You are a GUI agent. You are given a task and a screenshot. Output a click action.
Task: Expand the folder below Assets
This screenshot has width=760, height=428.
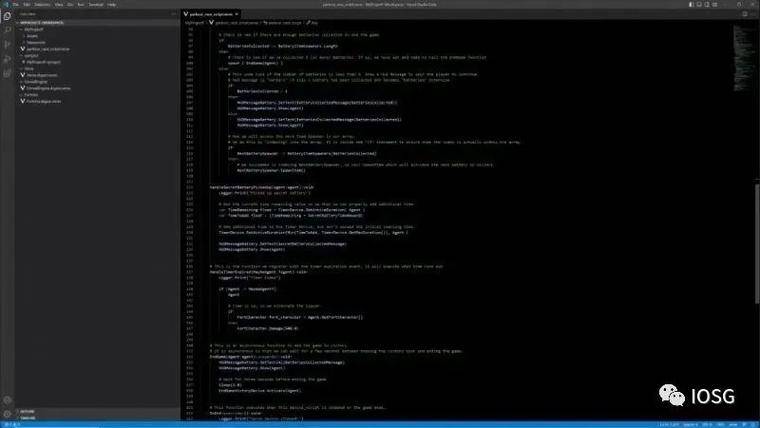coord(97,42)
